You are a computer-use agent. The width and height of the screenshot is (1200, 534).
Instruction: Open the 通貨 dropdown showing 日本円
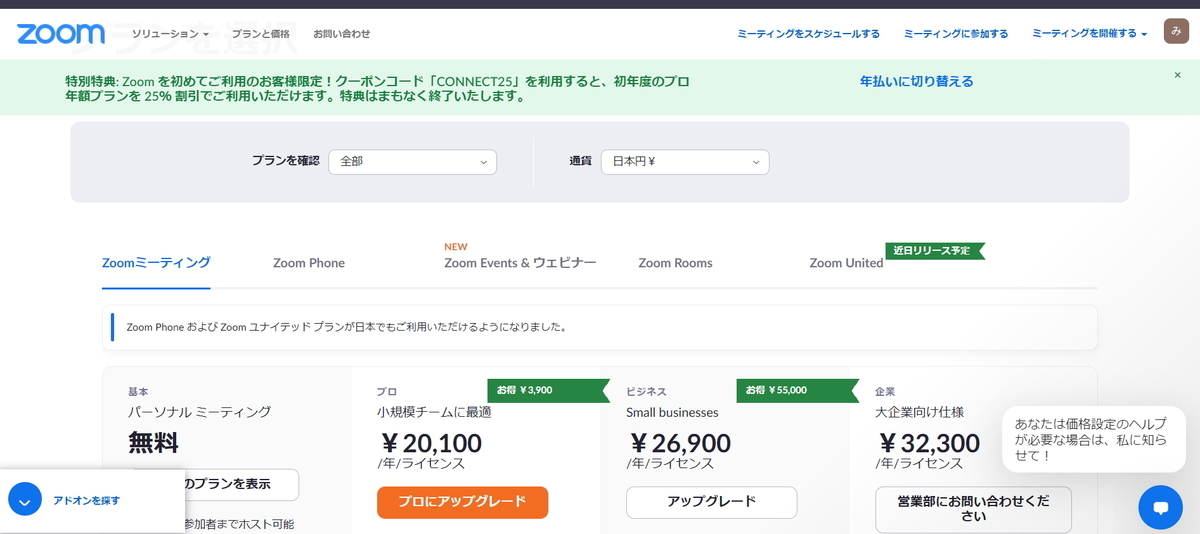685,161
